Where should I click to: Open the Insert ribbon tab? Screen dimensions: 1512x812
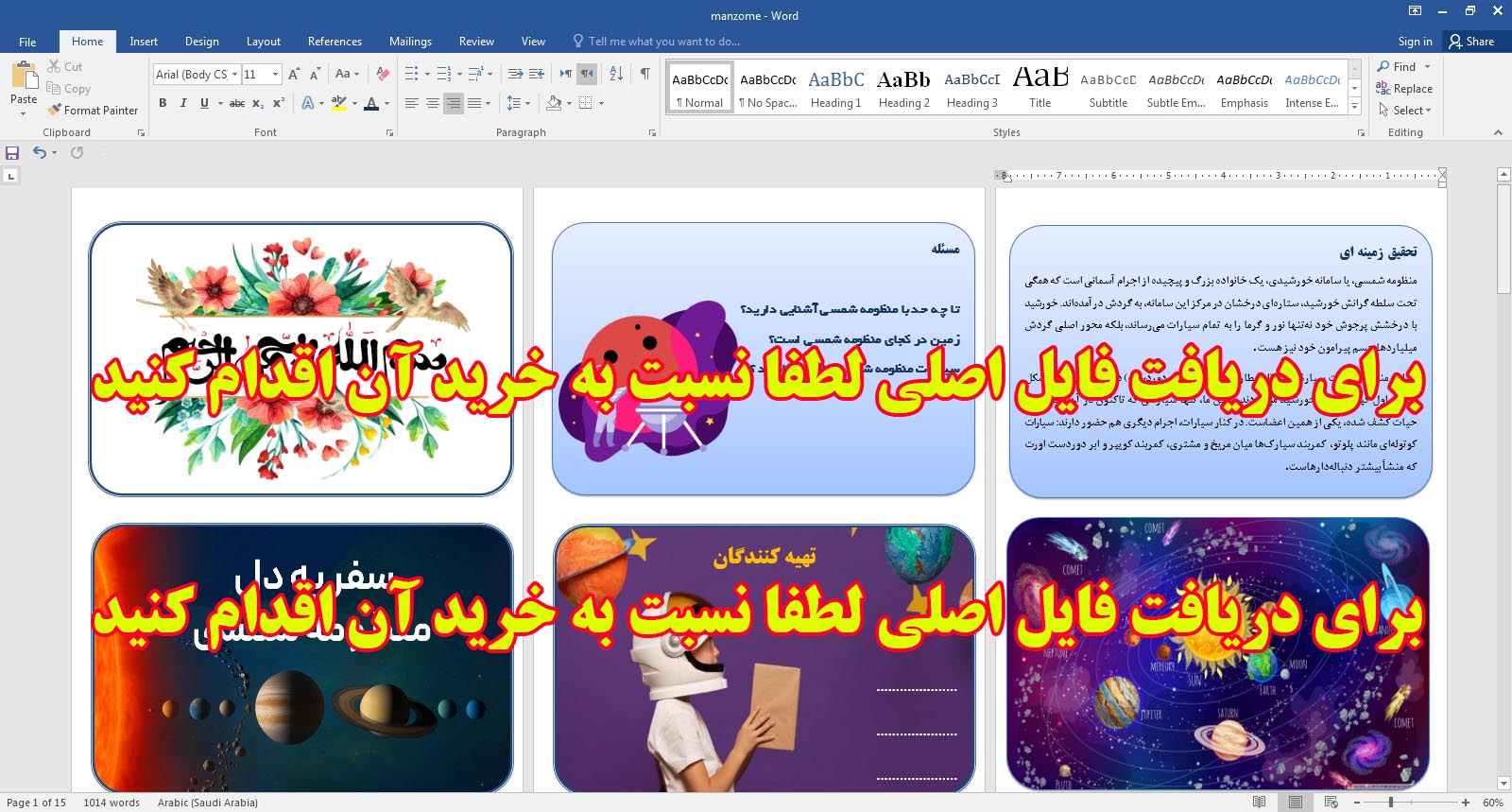coord(144,42)
